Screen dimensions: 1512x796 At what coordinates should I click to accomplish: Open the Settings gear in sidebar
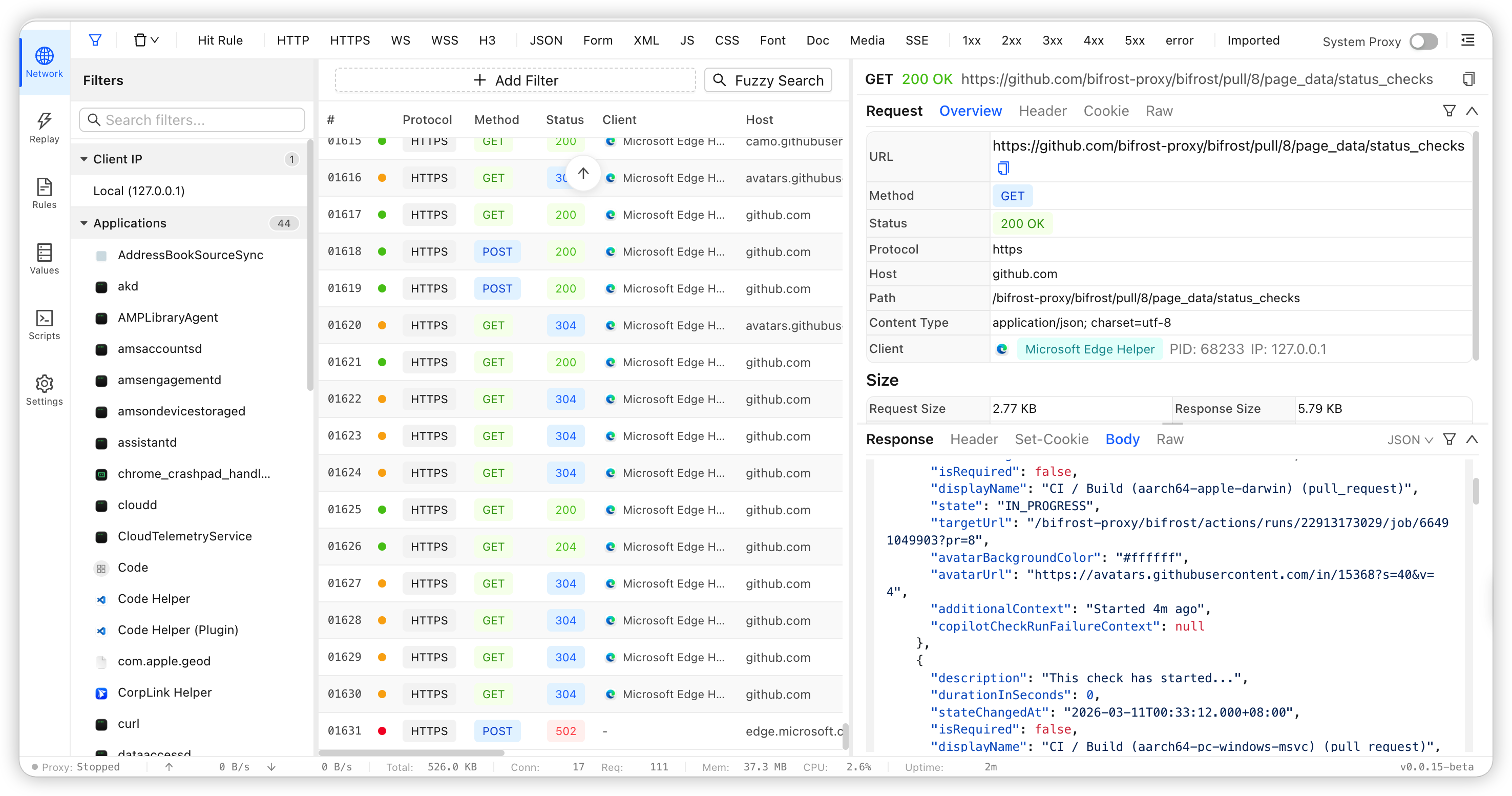(x=44, y=390)
